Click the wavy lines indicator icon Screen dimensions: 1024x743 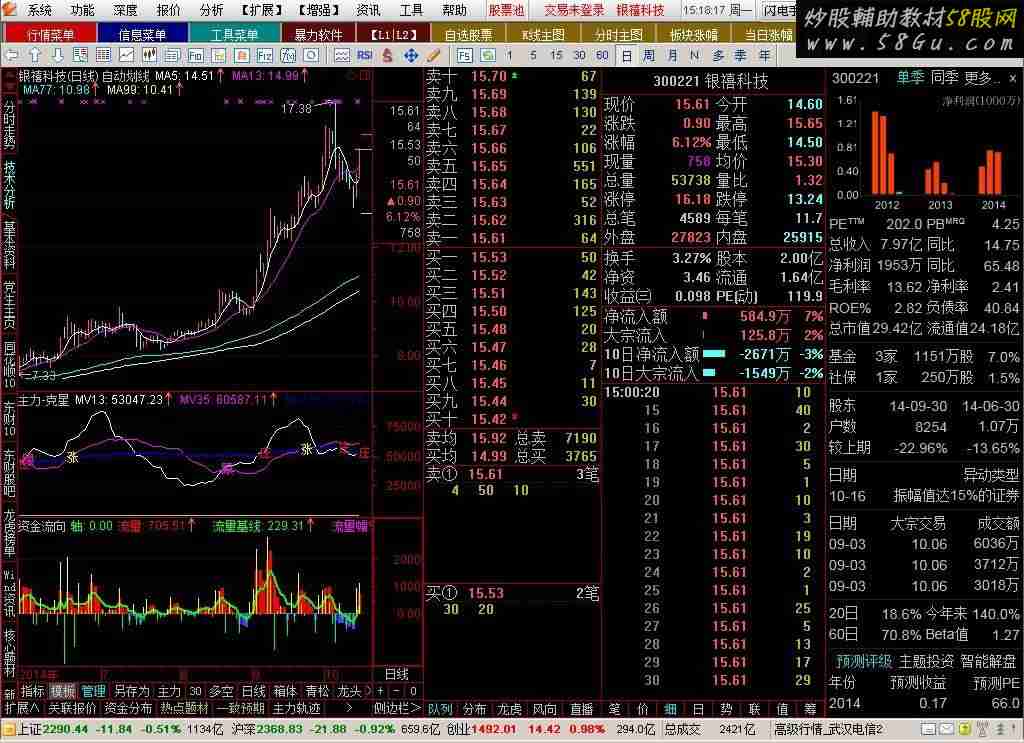click(342, 55)
